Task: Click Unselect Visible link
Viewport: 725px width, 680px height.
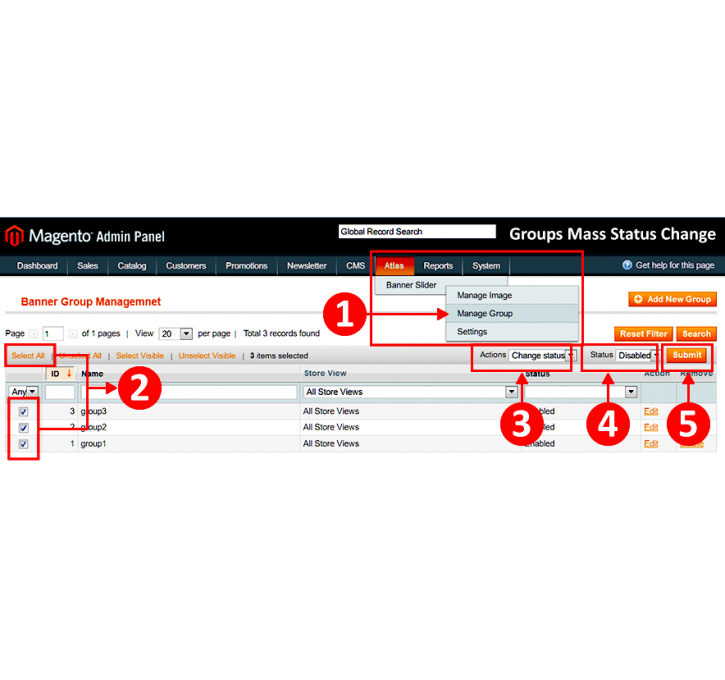Action: (207, 356)
